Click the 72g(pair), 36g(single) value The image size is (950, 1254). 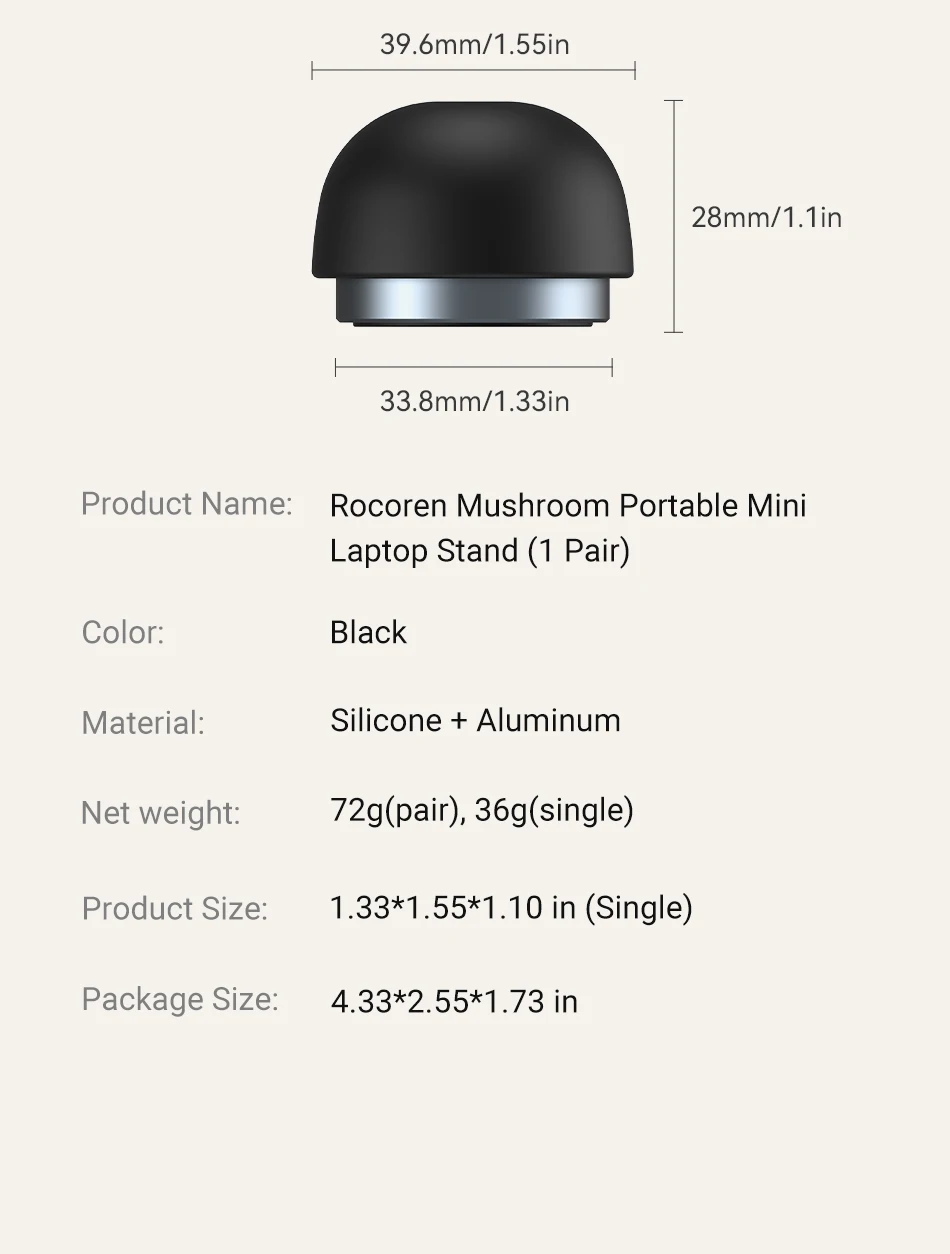click(482, 810)
